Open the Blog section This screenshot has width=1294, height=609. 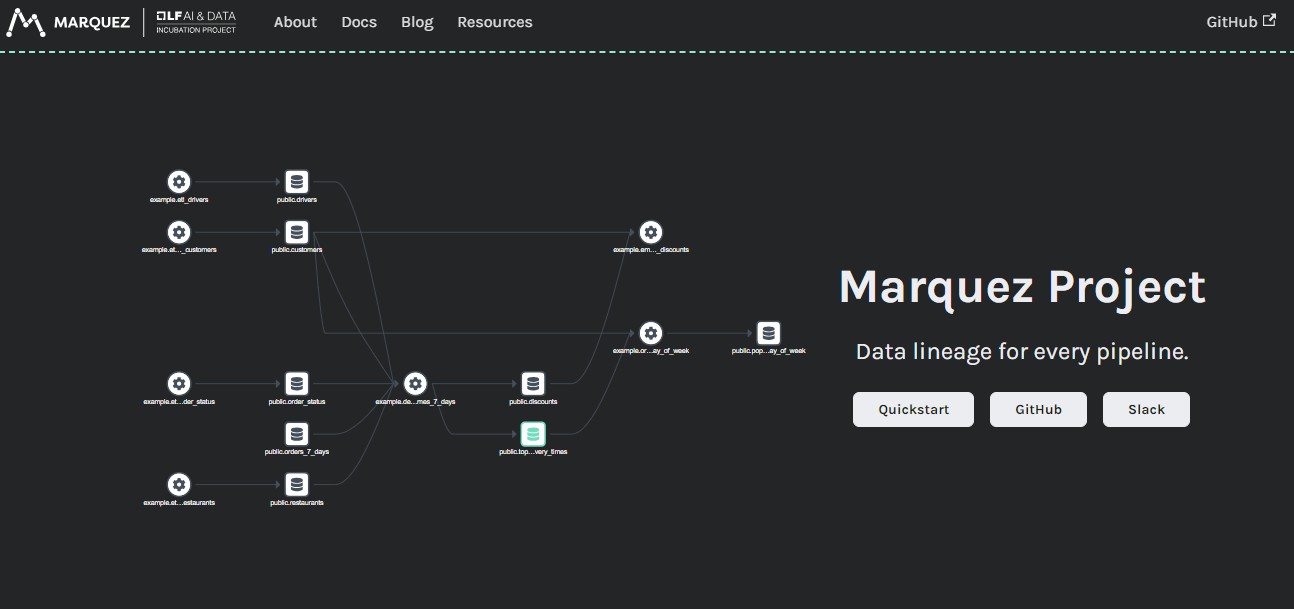point(417,22)
